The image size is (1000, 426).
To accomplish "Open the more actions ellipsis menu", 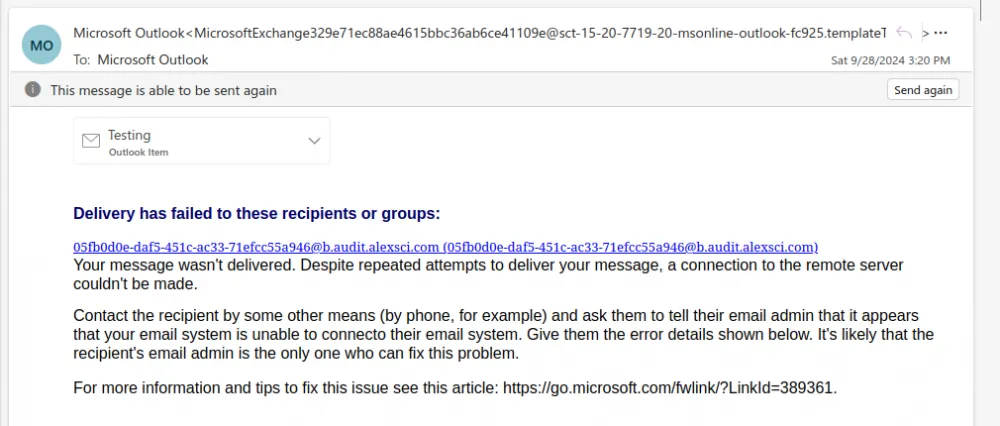I will [940, 32].
